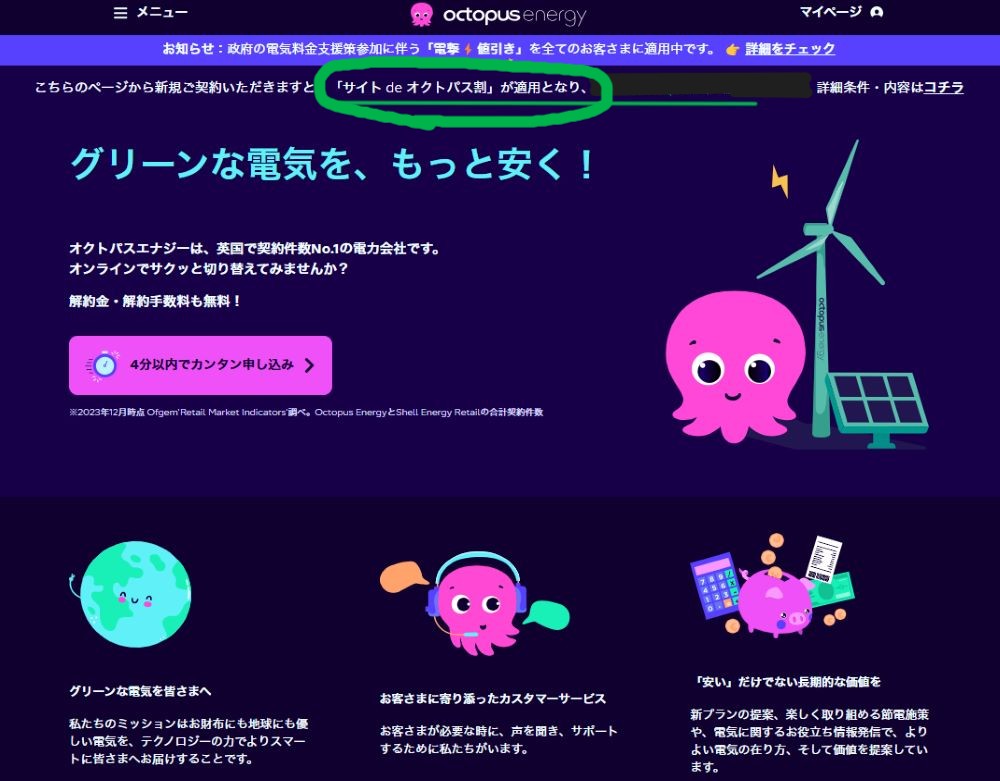The width and height of the screenshot is (1000, 781).
Task: Follow the 詳細をチェック link
Action: pyautogui.click(x=790, y=48)
